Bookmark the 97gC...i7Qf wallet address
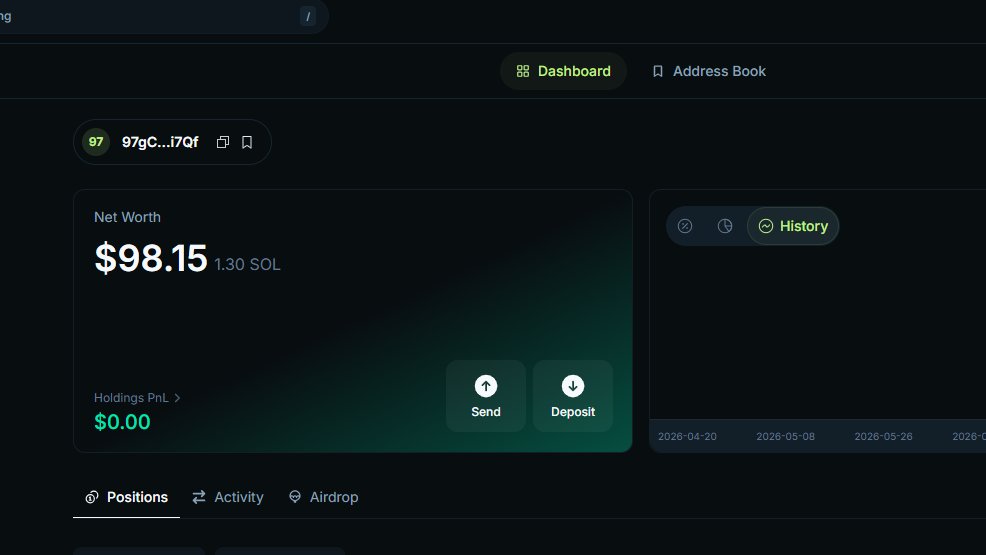 [x=247, y=142]
